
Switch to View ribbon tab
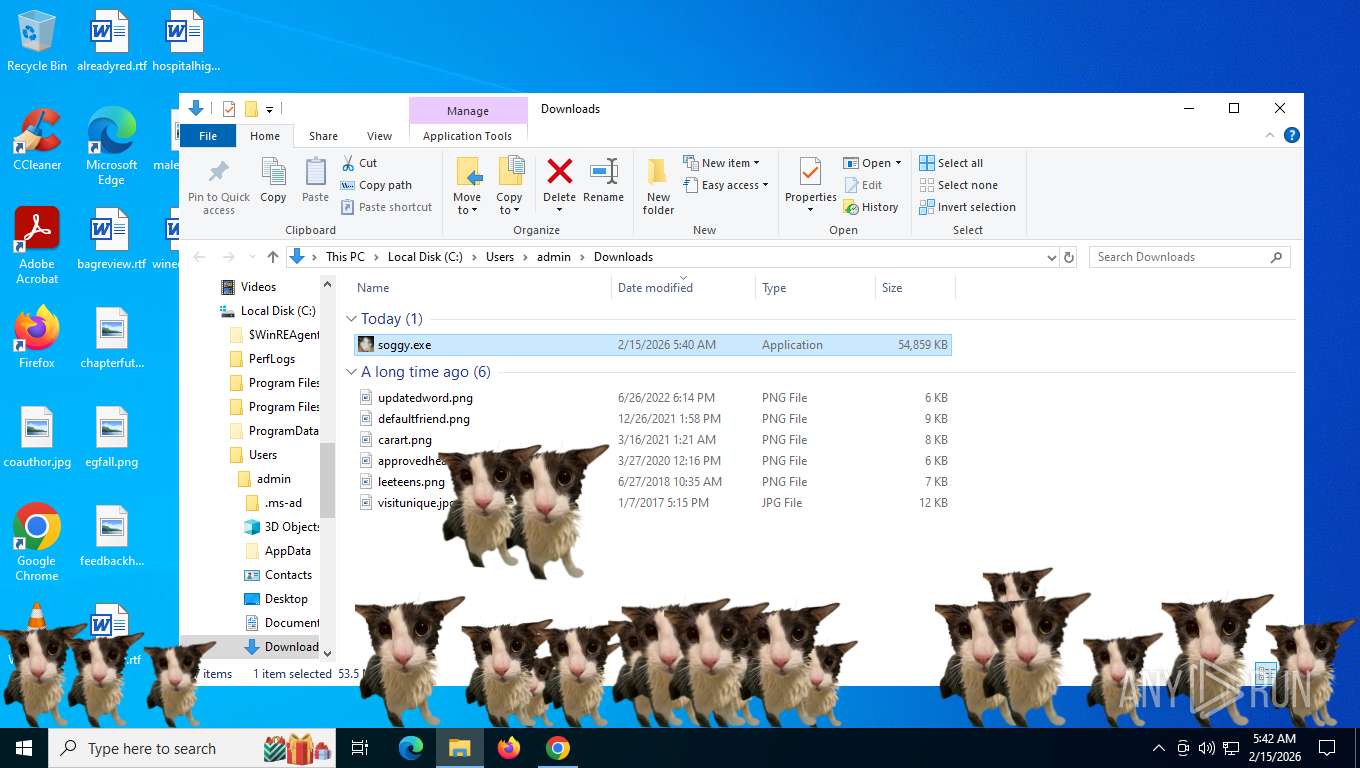pyautogui.click(x=379, y=136)
